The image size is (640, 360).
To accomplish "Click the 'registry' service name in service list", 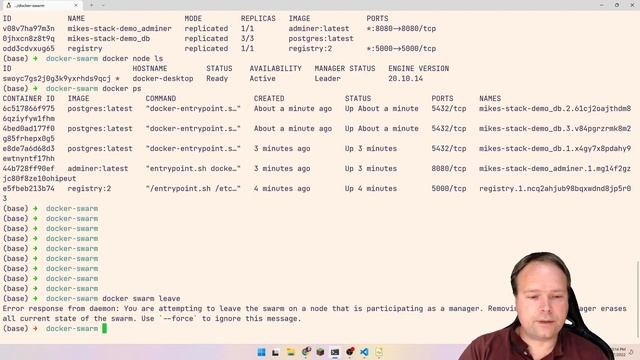I will pos(85,49).
